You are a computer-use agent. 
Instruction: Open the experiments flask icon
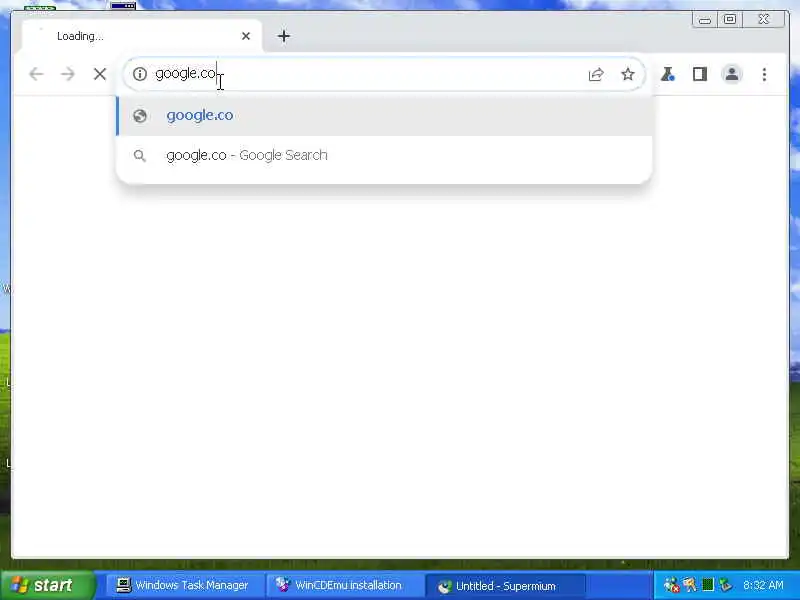667,74
